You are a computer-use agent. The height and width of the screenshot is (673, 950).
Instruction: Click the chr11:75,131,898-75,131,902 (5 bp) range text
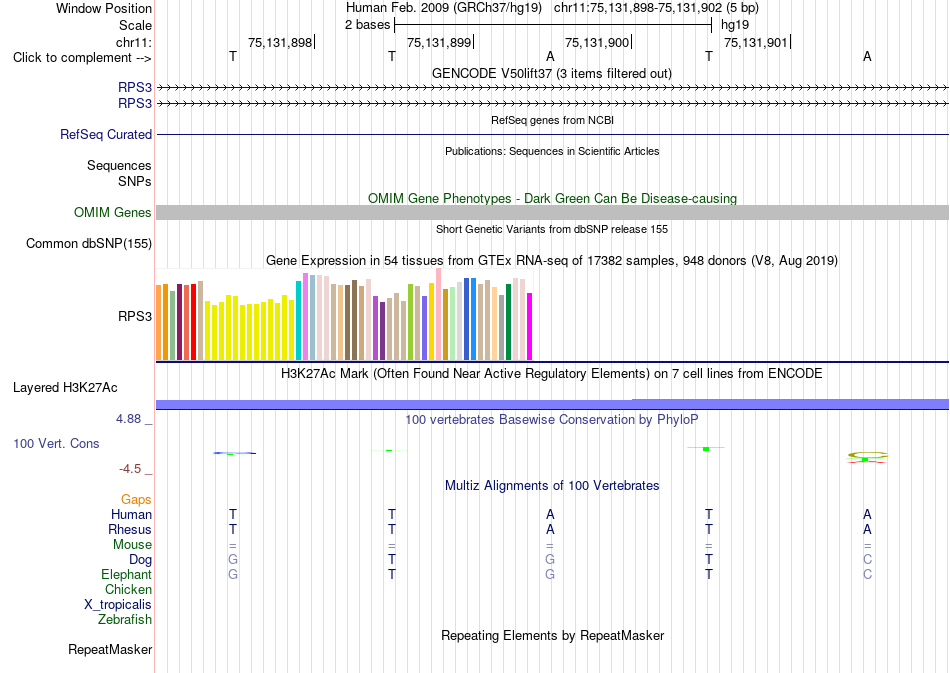tap(656, 8)
